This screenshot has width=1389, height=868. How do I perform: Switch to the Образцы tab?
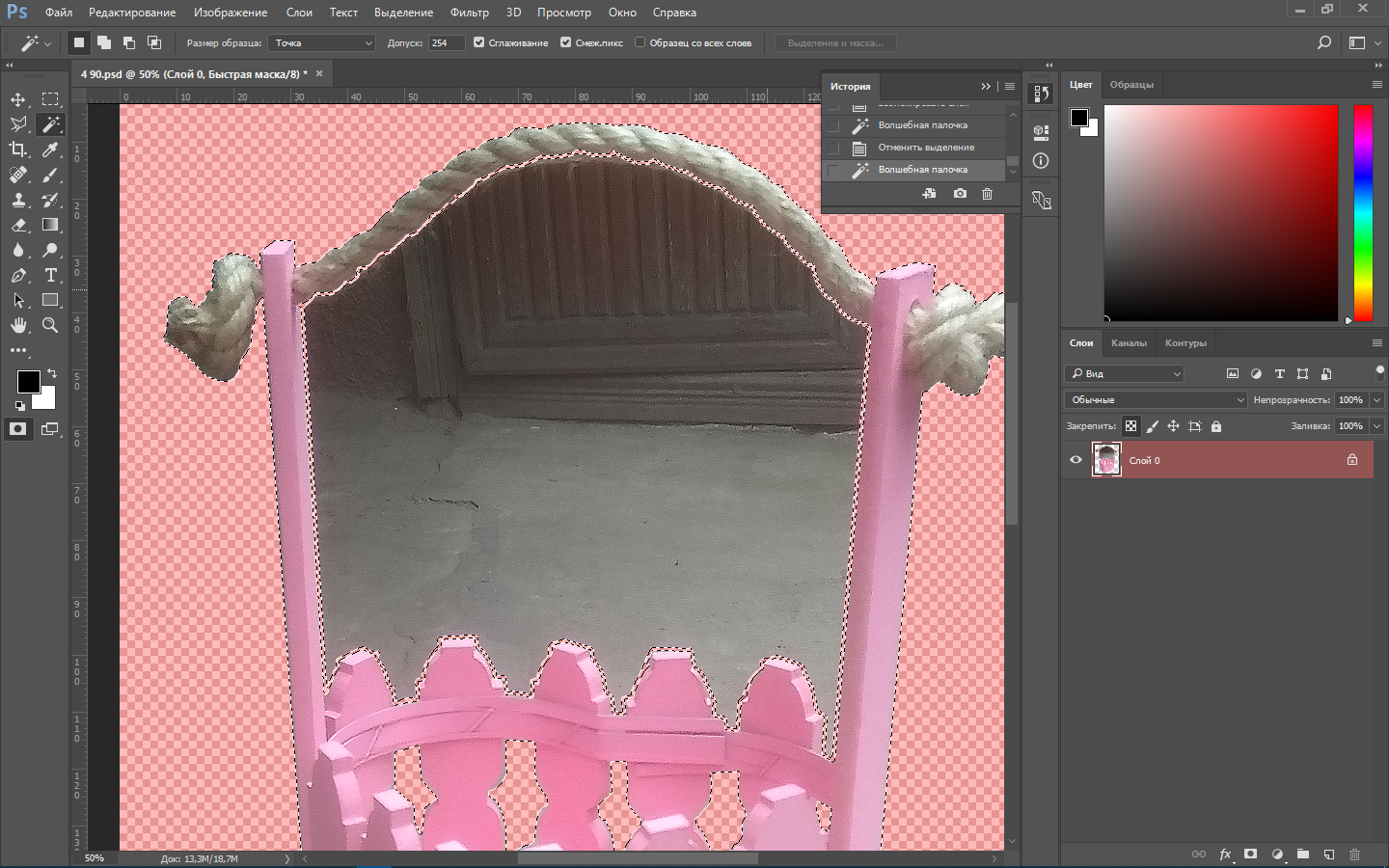coord(1131,85)
